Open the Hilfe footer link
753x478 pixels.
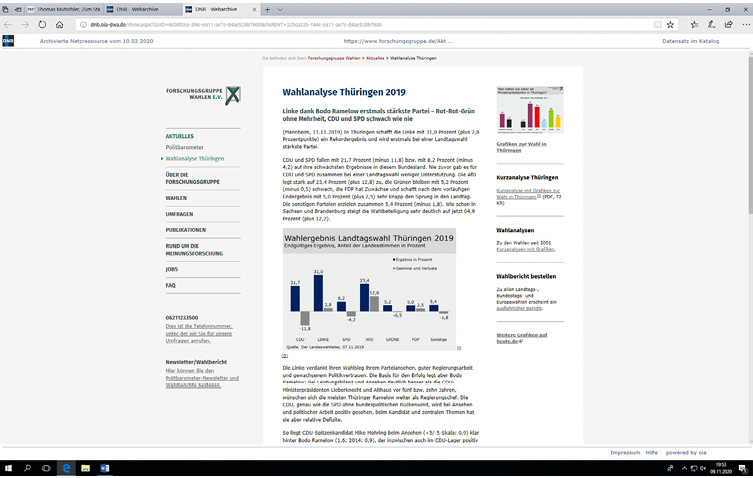tap(652, 453)
